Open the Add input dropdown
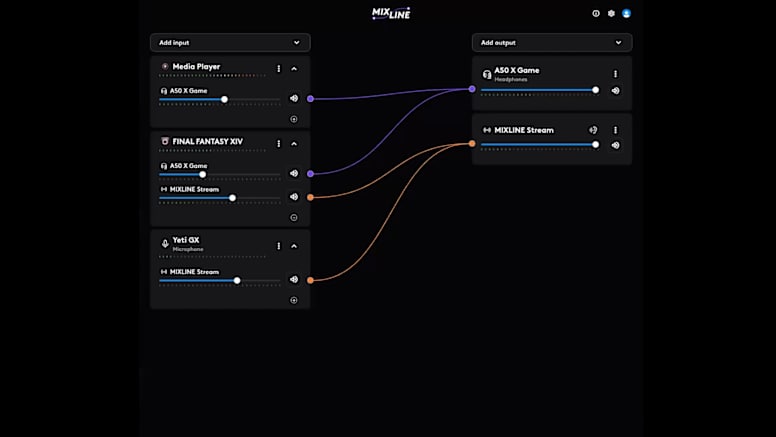The width and height of the screenshot is (776, 437). 230,43
